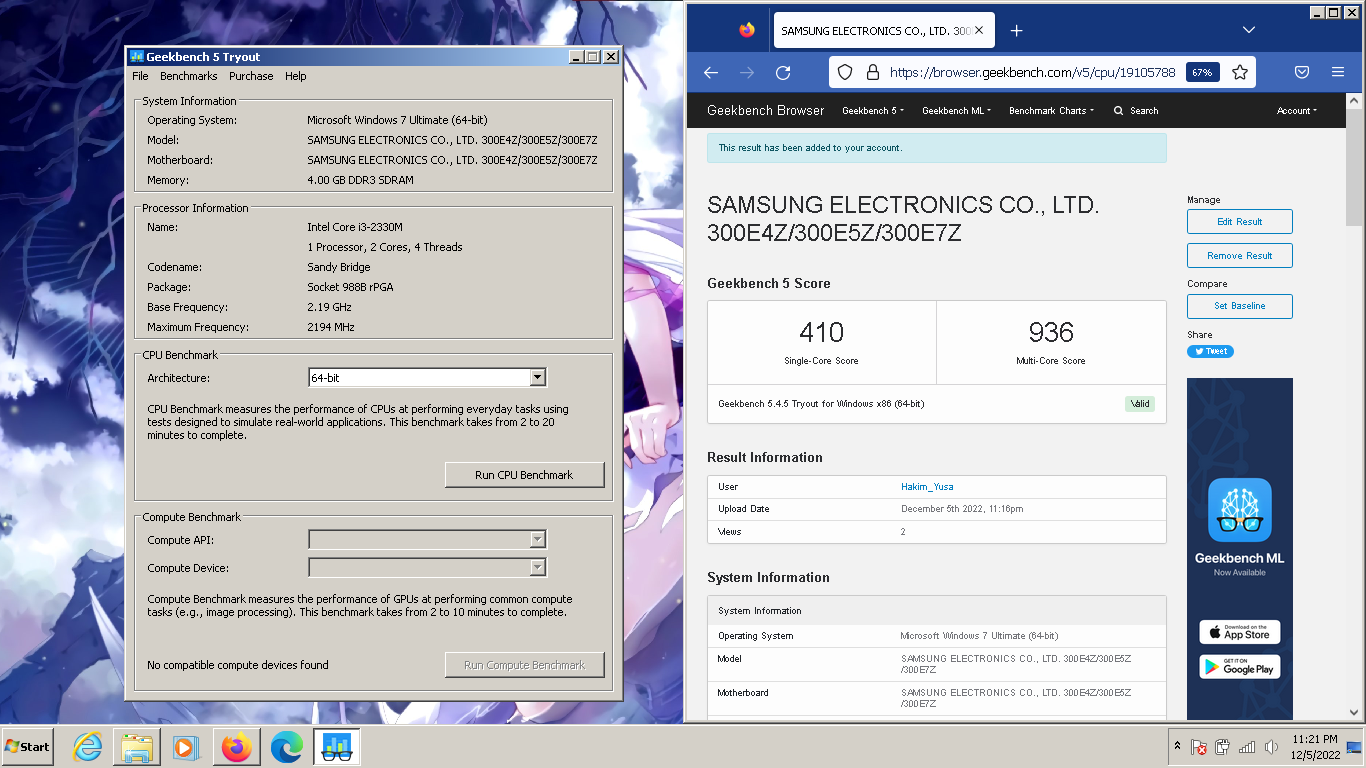Open the Hakim_Yusa user link

927,487
